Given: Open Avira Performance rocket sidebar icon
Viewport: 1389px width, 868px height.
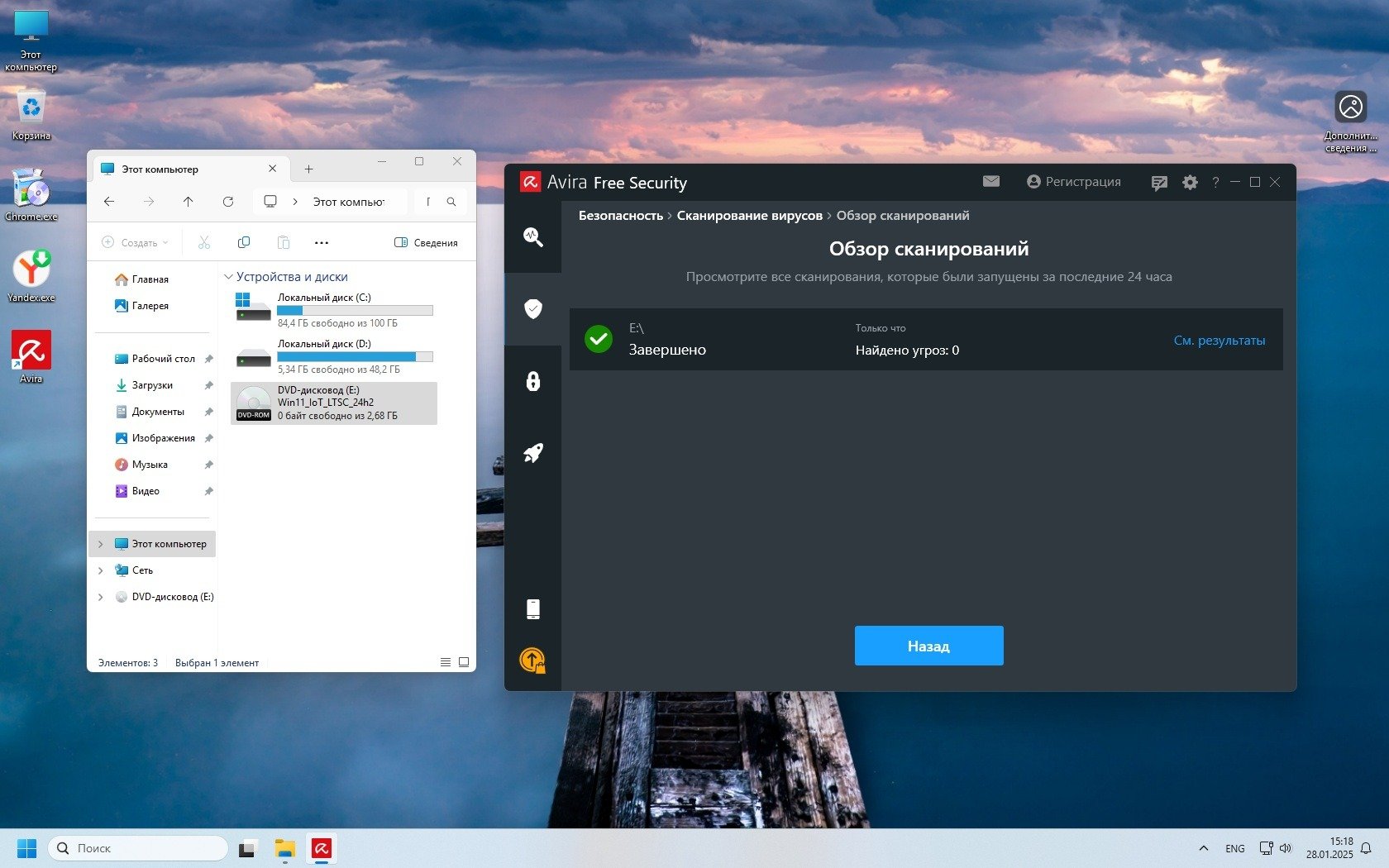Looking at the screenshot, I should click(x=533, y=453).
